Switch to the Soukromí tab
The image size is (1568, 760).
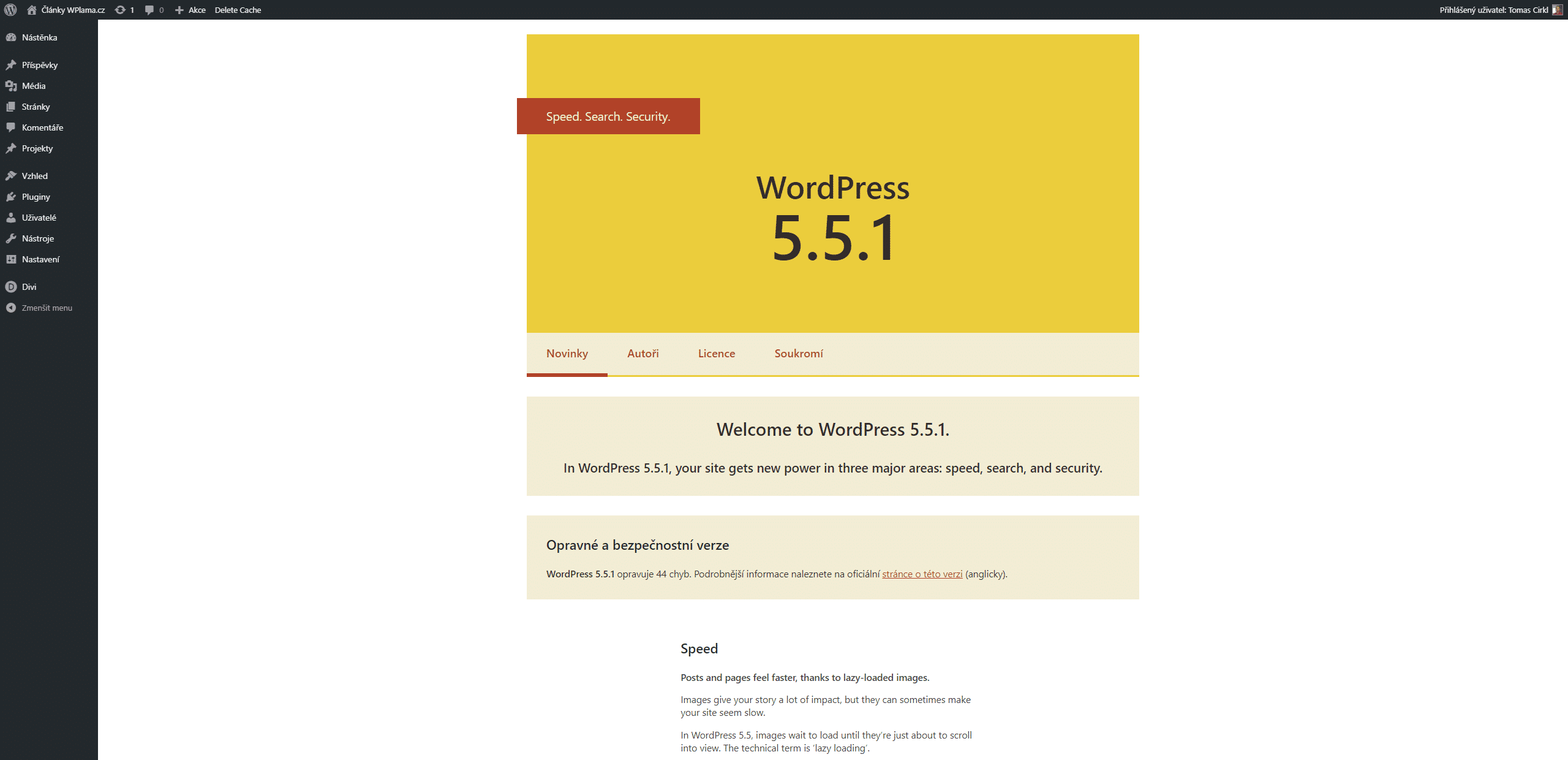(x=799, y=354)
